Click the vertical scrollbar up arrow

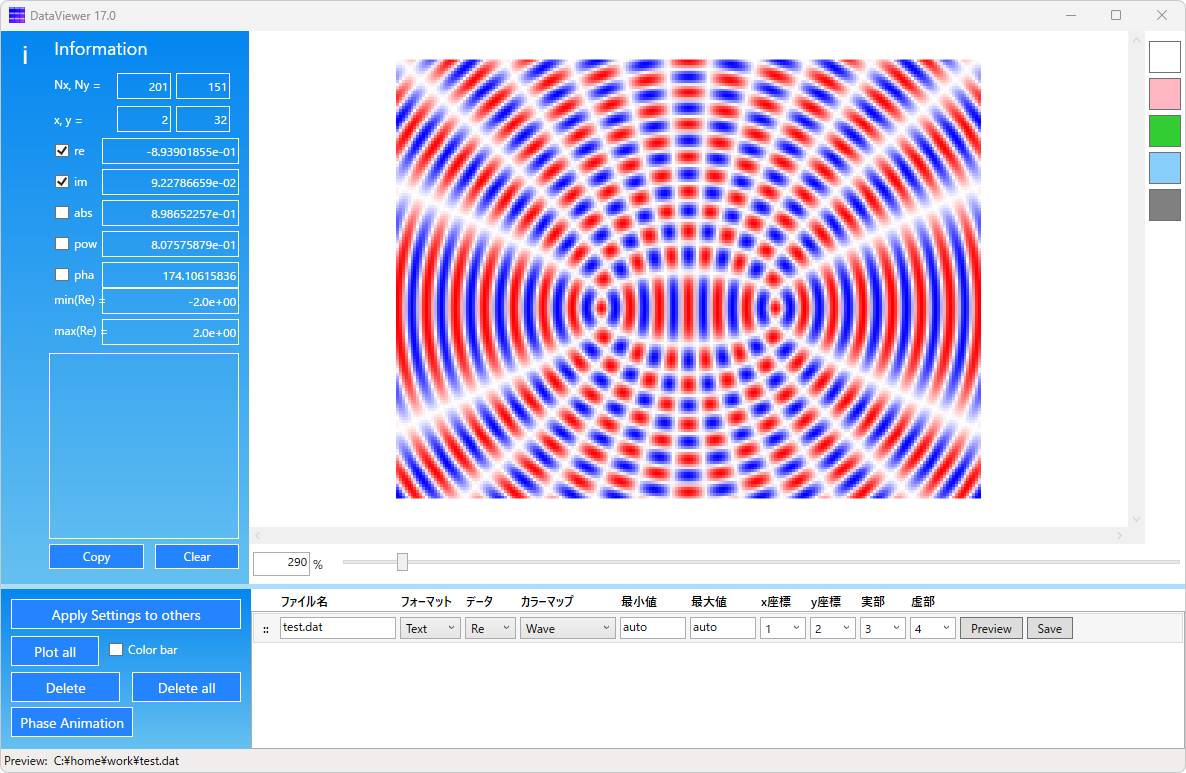[1136, 40]
